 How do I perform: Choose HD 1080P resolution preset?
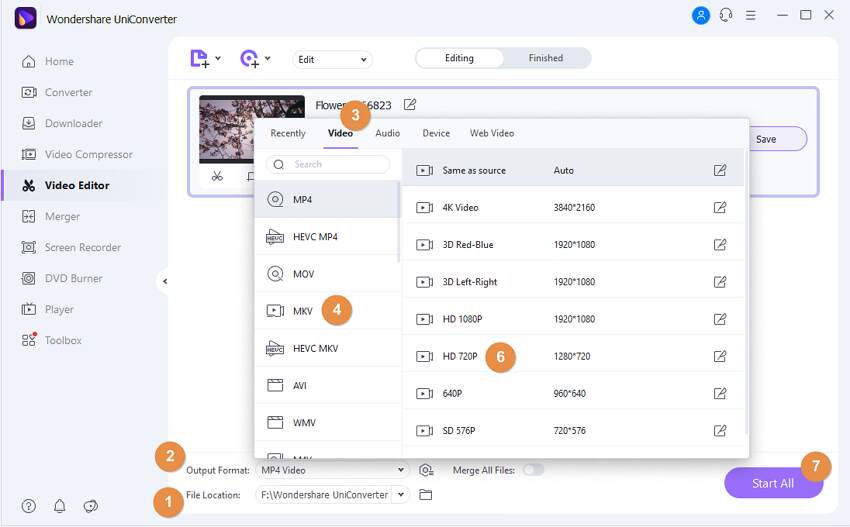pyautogui.click(x=573, y=319)
